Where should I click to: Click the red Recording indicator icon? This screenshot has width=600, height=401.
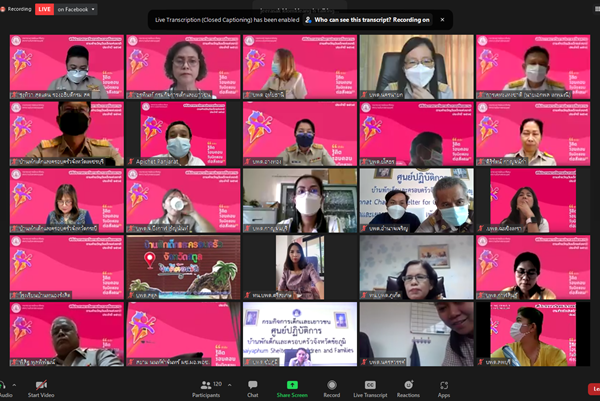coord(3,9)
